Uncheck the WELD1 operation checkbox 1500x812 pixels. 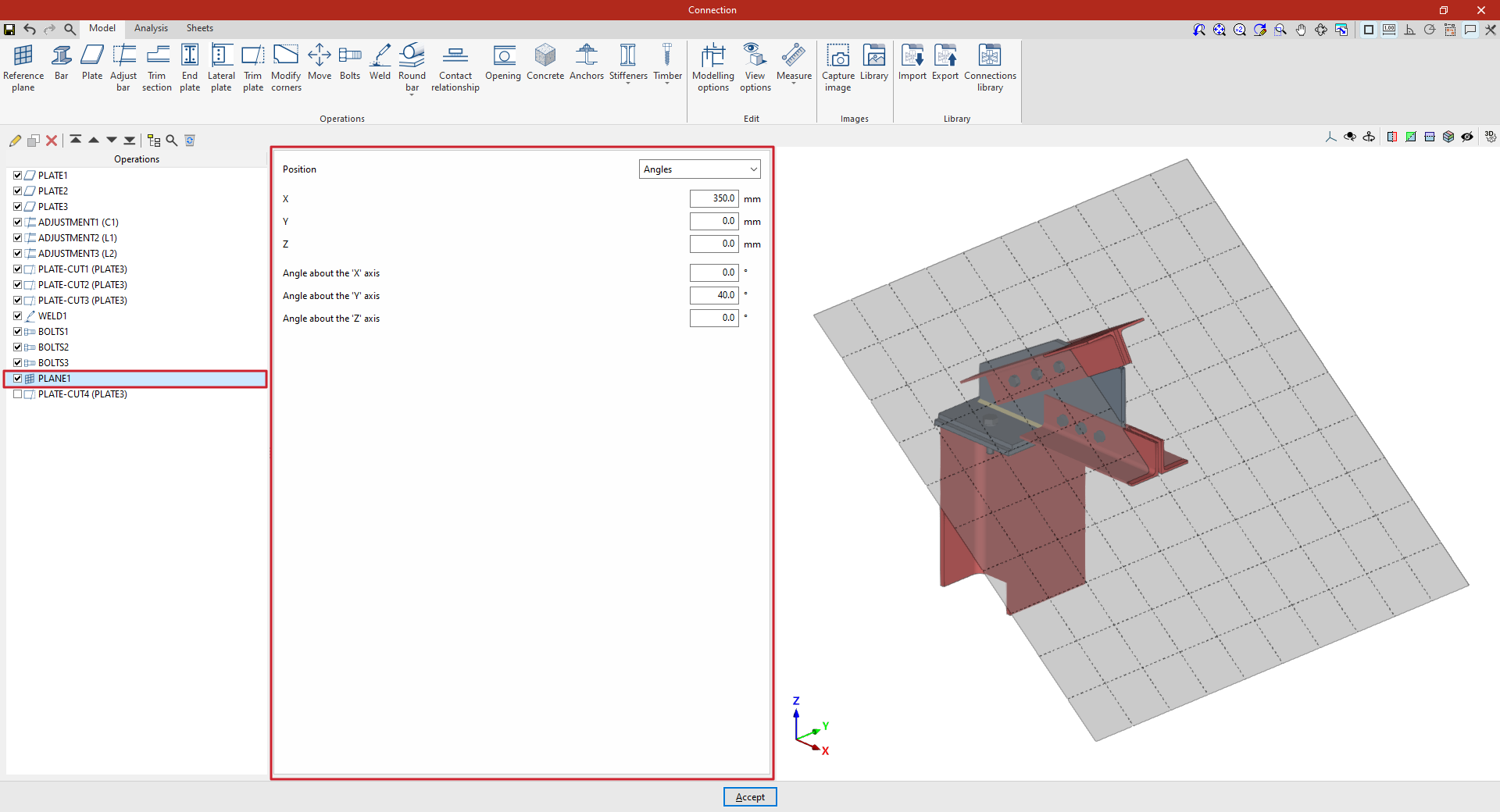pos(17,316)
